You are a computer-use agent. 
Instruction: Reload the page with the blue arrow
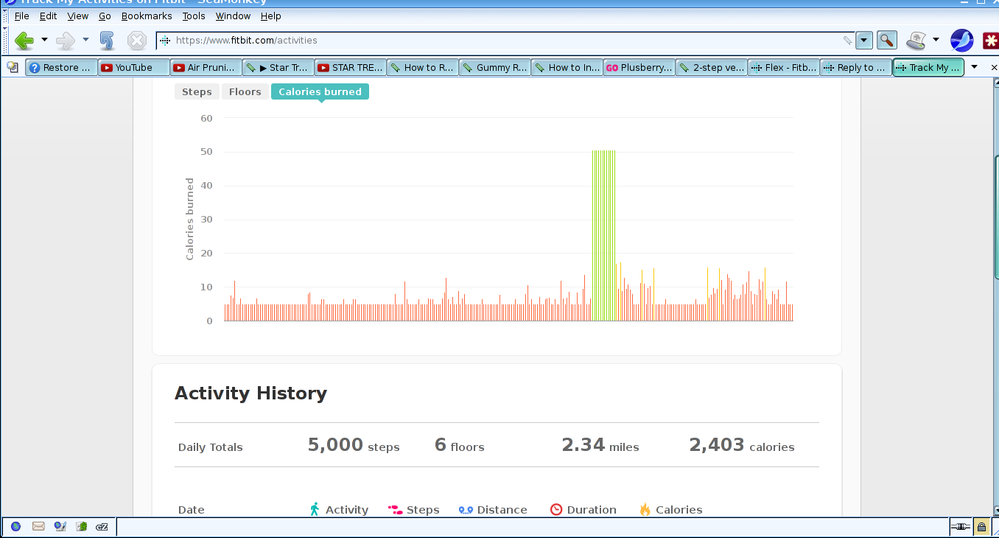[106, 41]
